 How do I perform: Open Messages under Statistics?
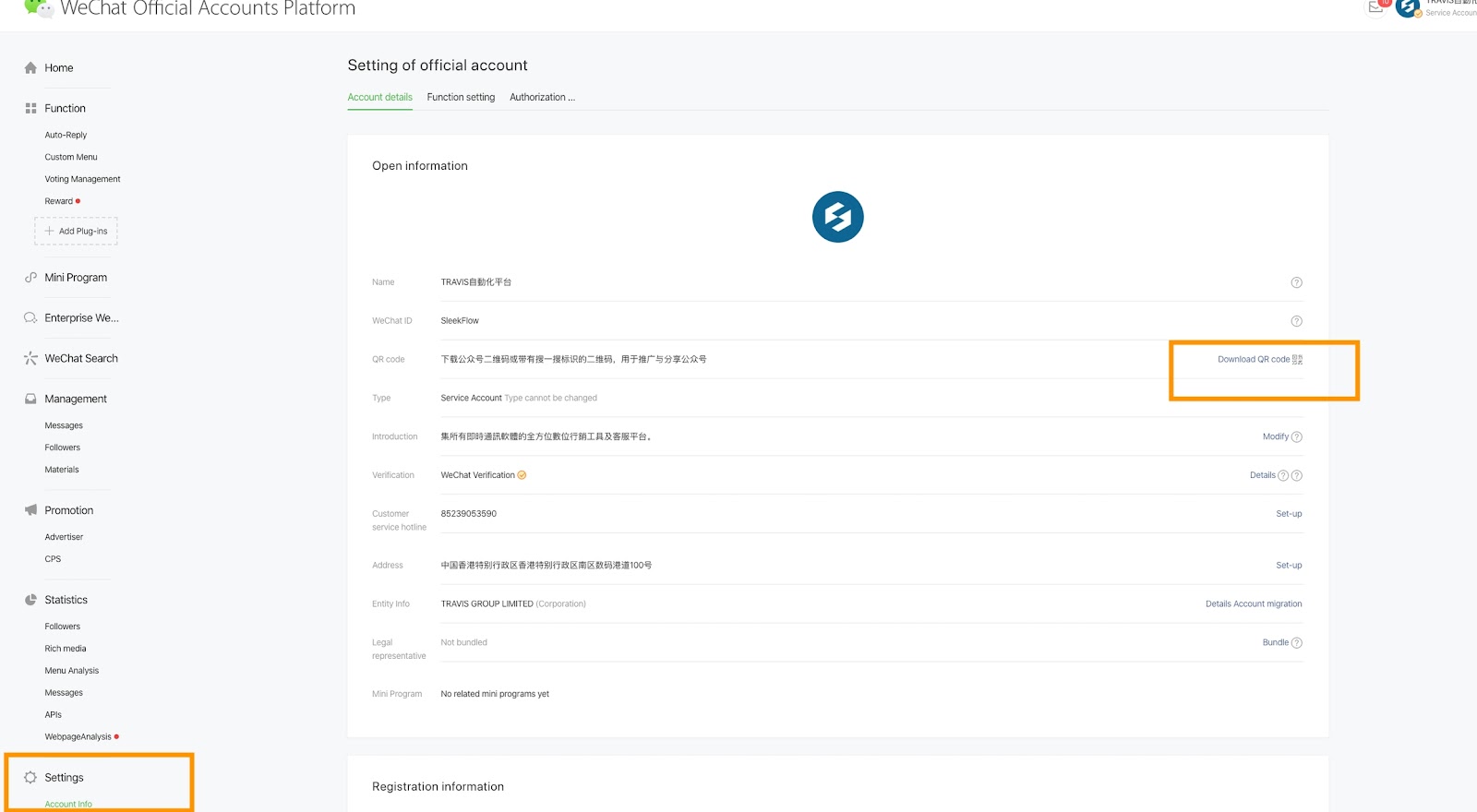click(x=64, y=693)
